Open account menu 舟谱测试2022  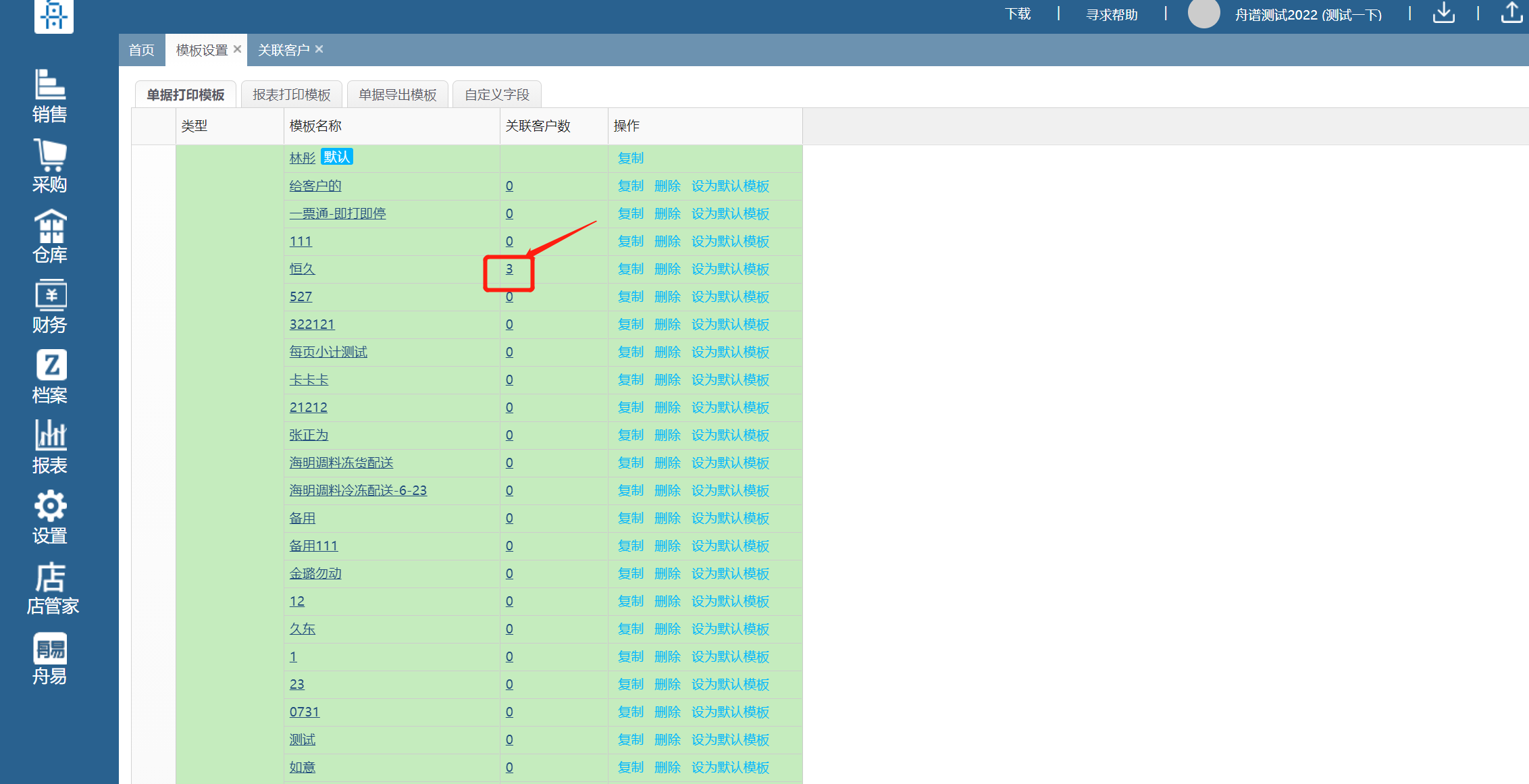click(x=1308, y=14)
